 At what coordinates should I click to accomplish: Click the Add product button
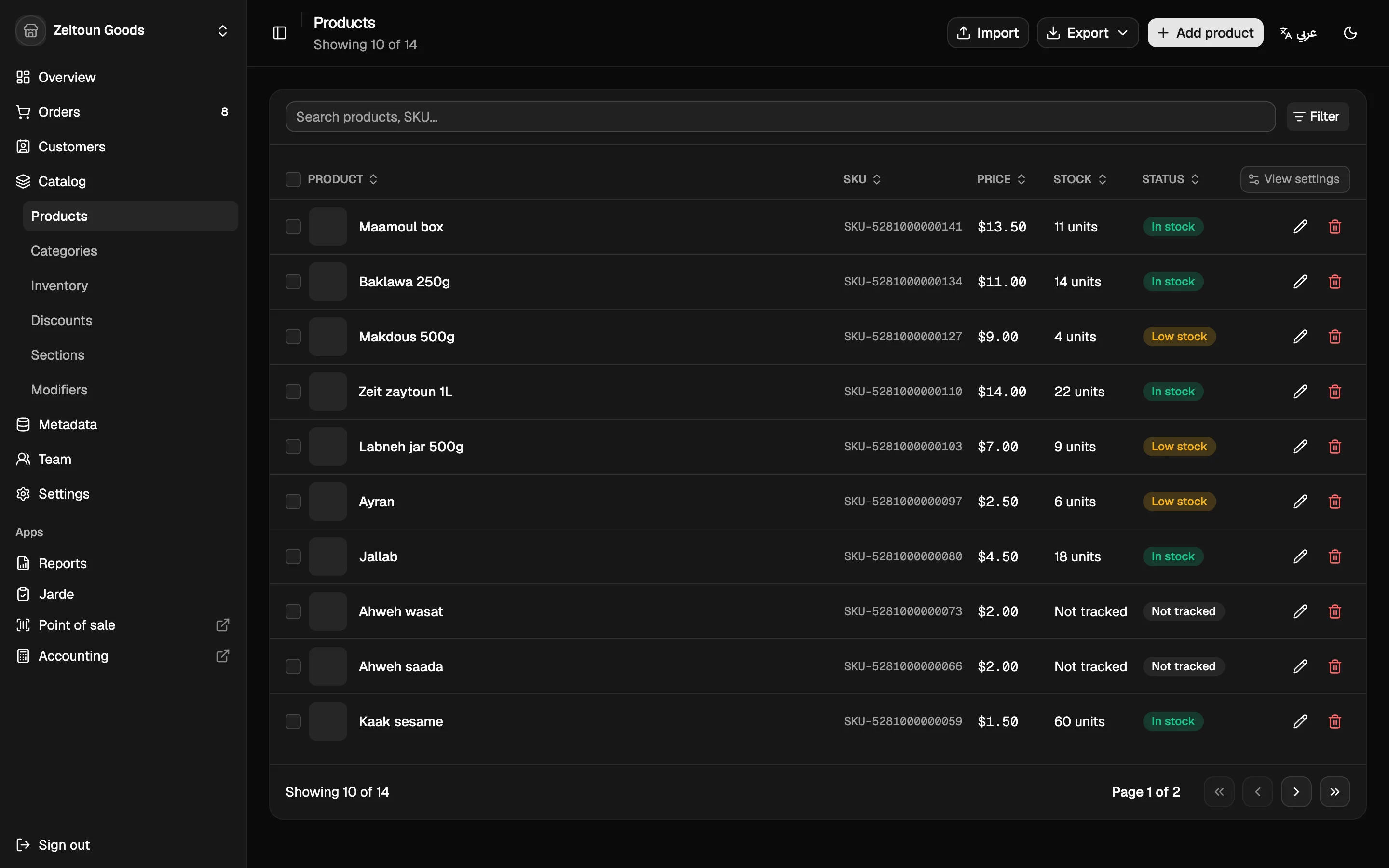pos(1205,33)
